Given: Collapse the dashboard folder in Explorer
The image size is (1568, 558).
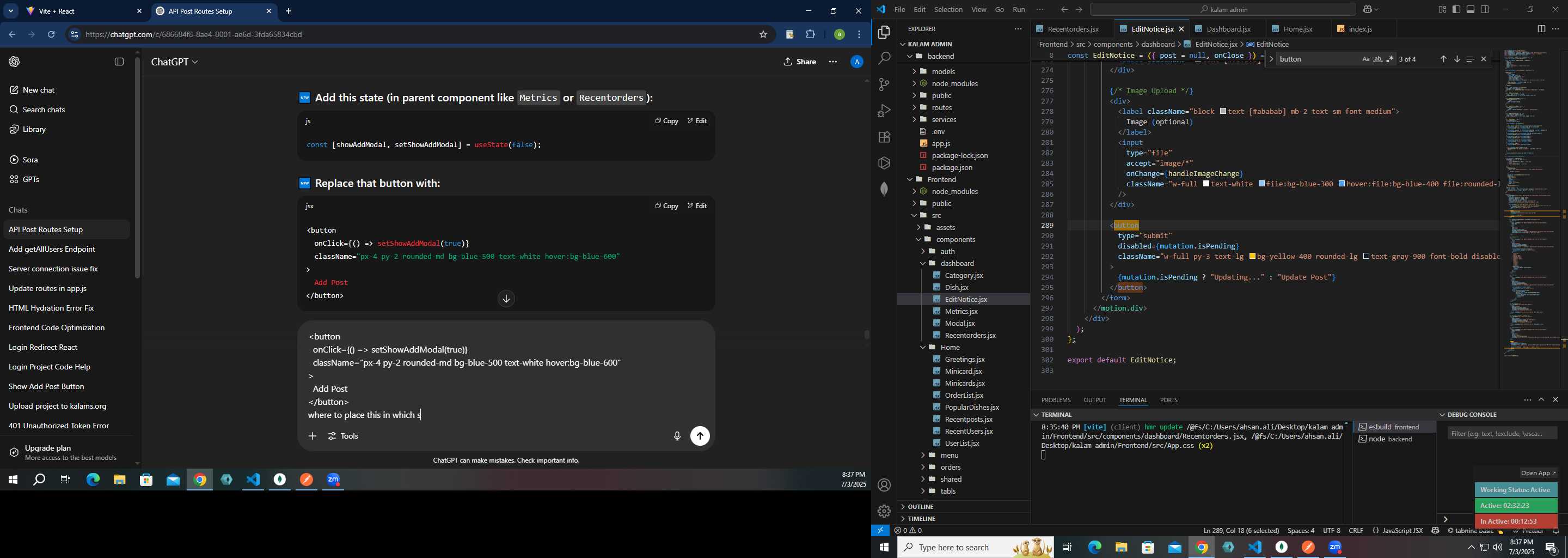Looking at the screenshot, I should [958, 263].
